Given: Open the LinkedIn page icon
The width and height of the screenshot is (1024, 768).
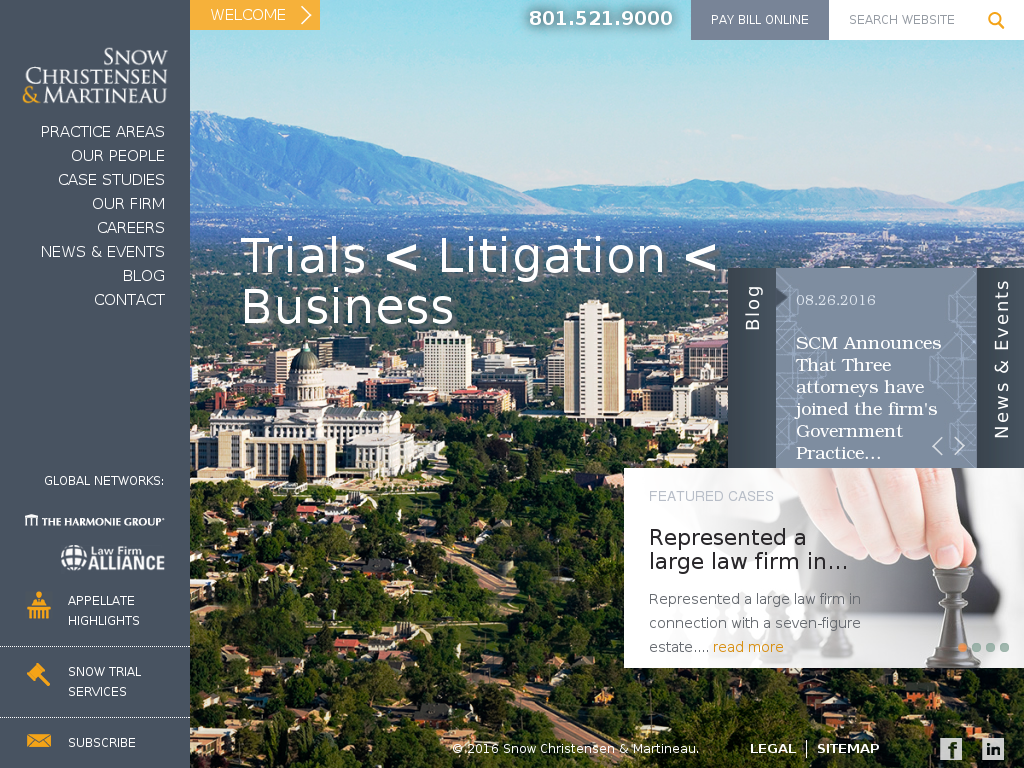Looking at the screenshot, I should click(x=993, y=748).
